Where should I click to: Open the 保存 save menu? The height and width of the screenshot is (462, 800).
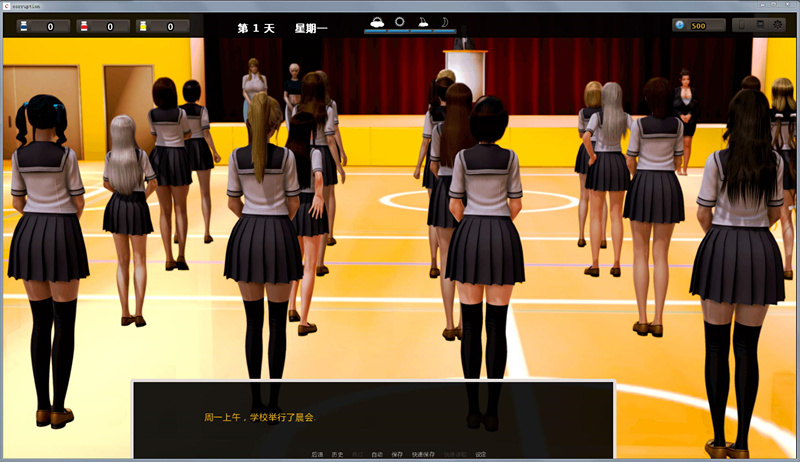[x=397, y=454]
